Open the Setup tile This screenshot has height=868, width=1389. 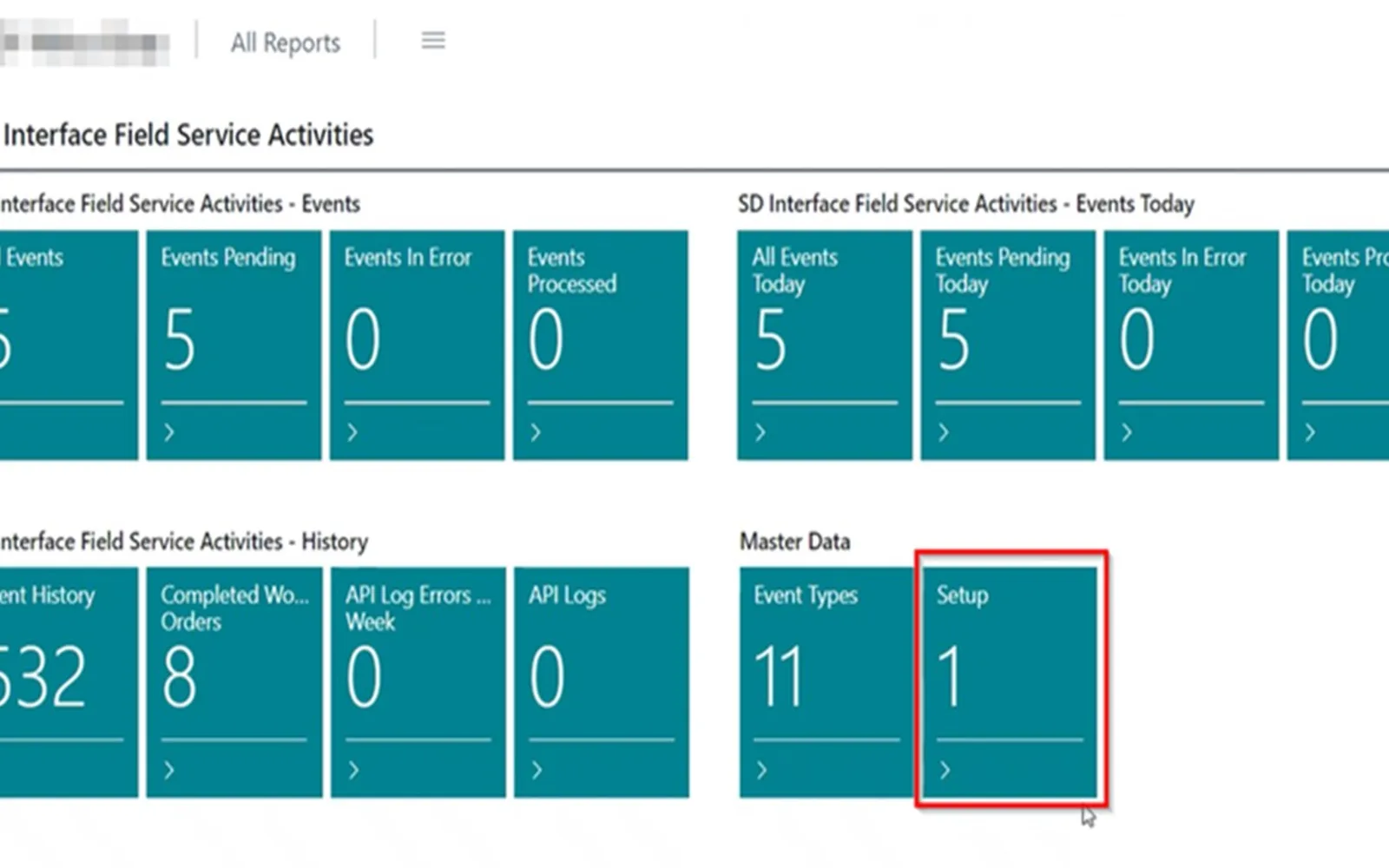click(1010, 682)
